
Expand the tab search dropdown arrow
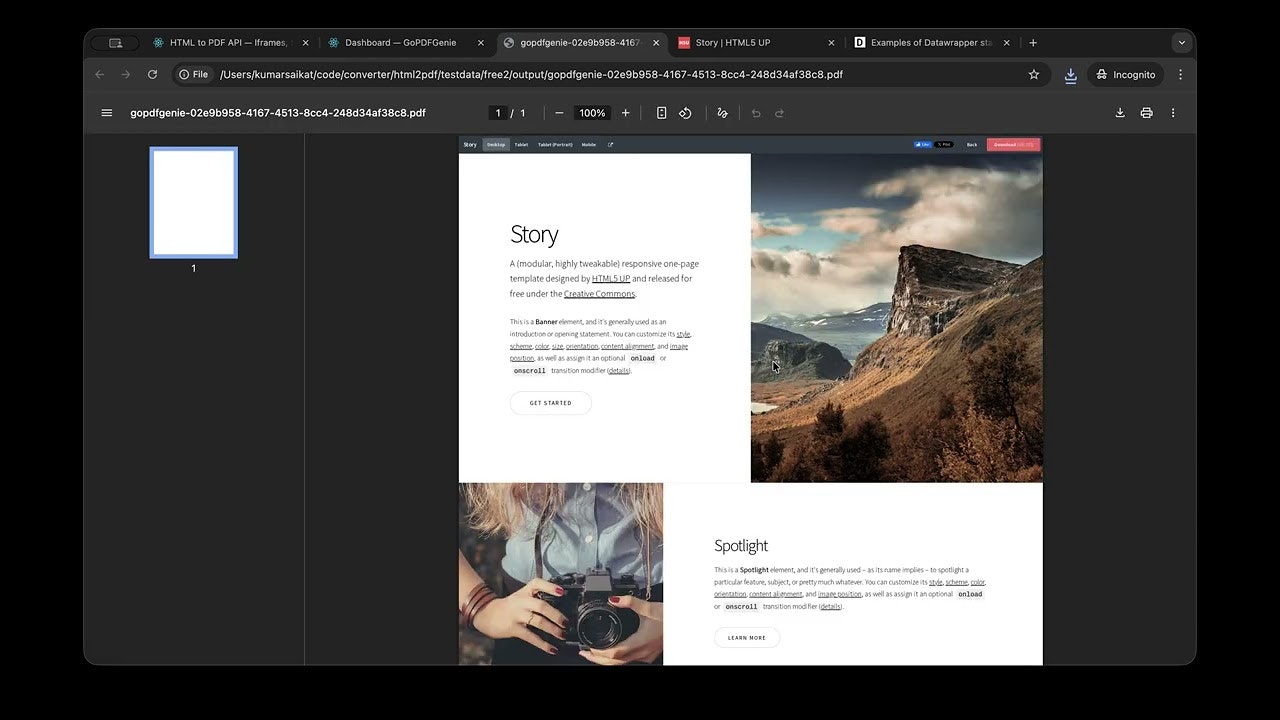pos(1181,43)
